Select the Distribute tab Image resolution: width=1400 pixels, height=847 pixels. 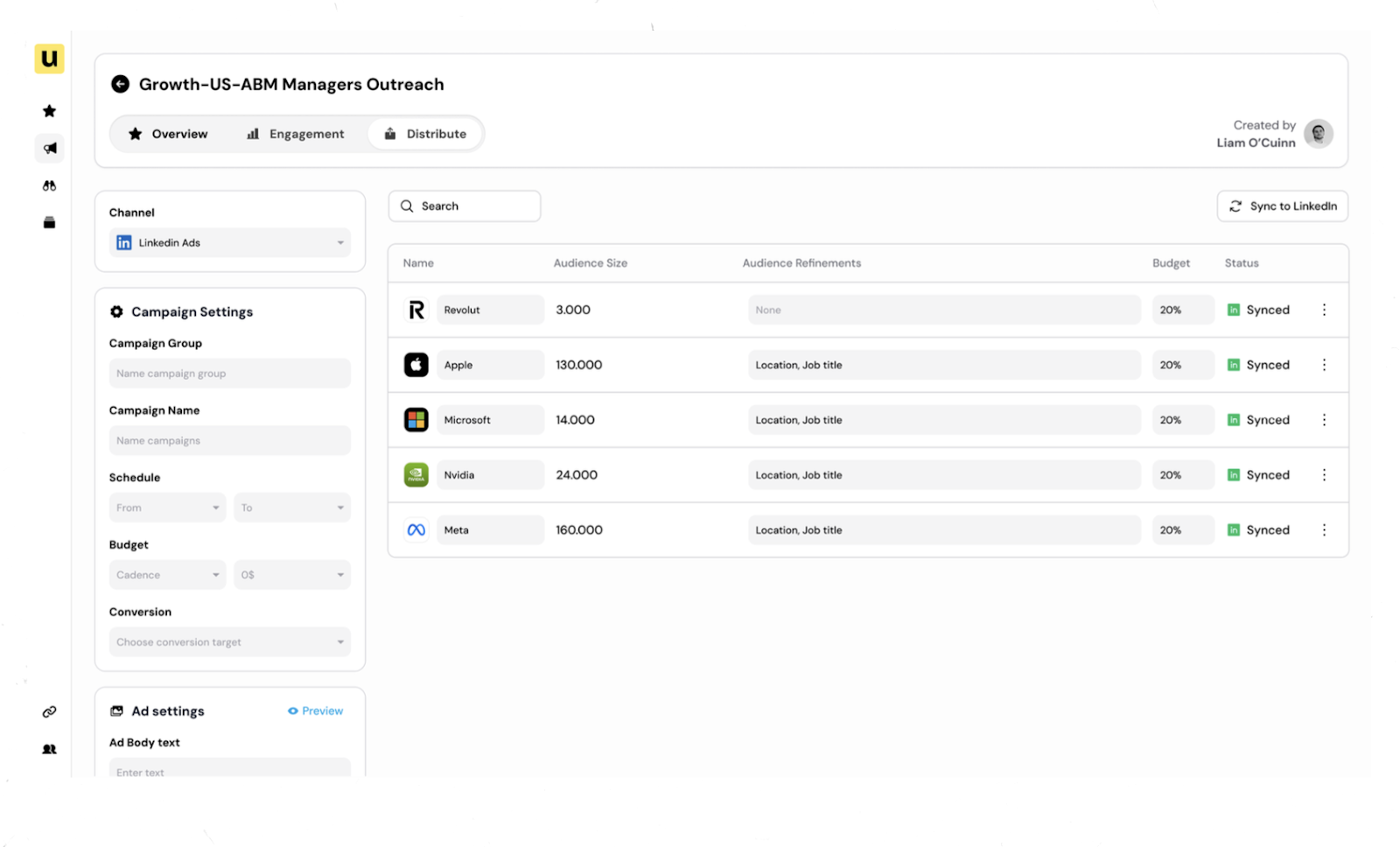click(425, 134)
